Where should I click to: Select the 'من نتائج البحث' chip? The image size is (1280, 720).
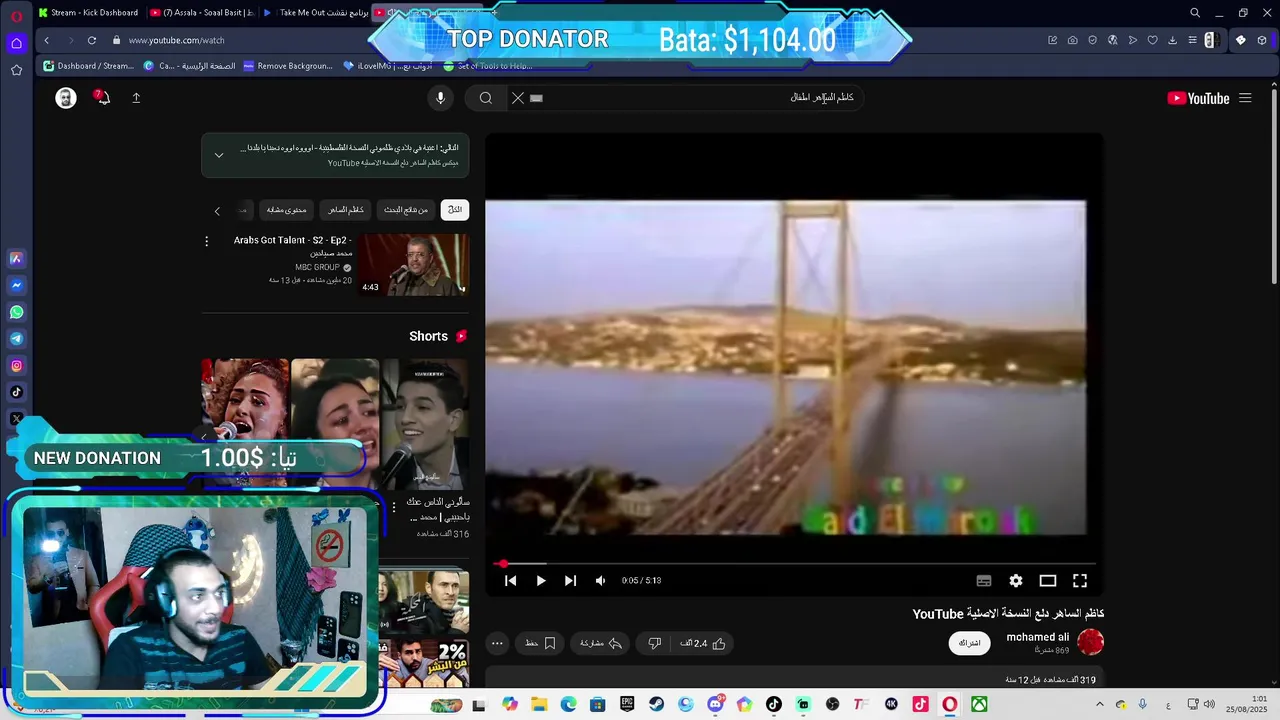point(406,210)
